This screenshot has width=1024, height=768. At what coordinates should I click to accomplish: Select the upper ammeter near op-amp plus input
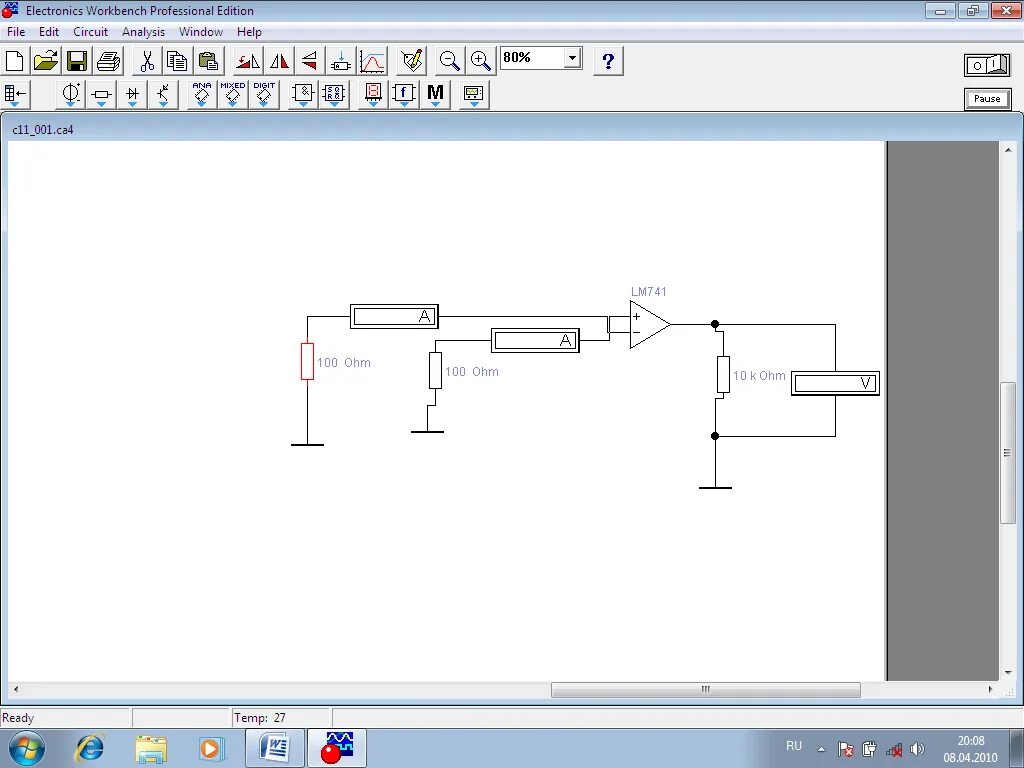point(394,317)
